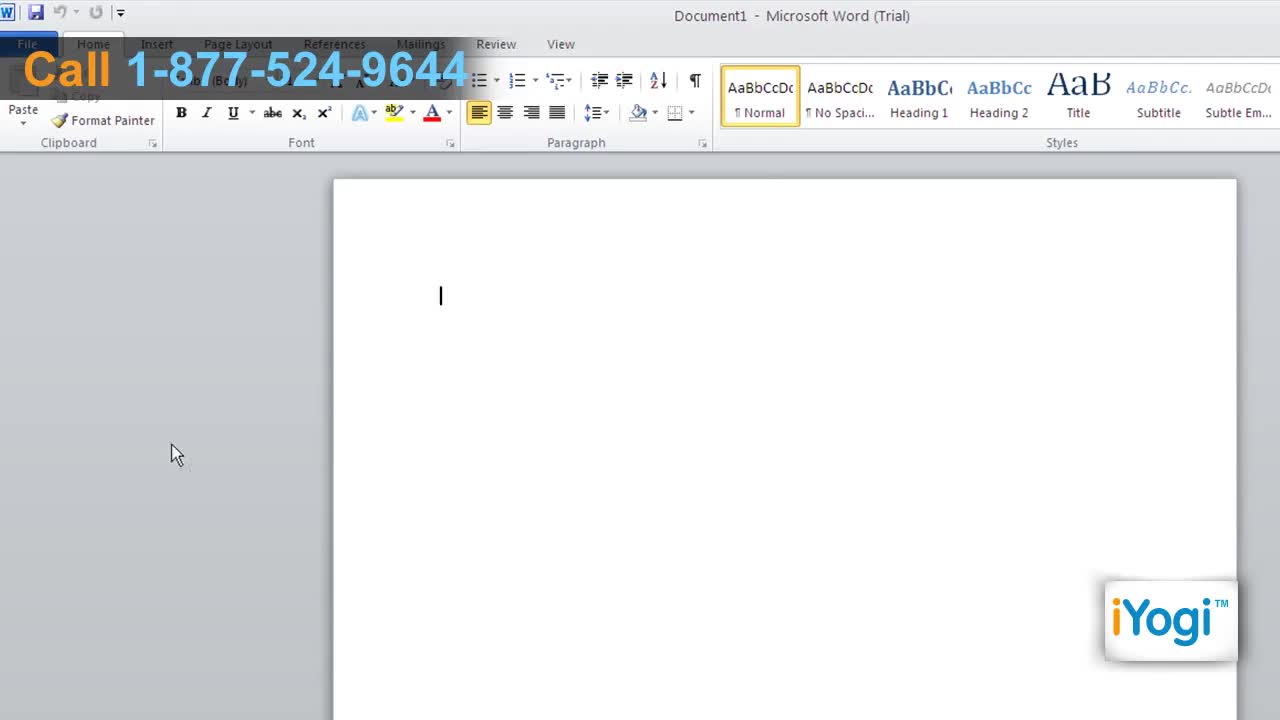
Task: Toggle Show/Hide paragraph marks
Action: tap(695, 80)
